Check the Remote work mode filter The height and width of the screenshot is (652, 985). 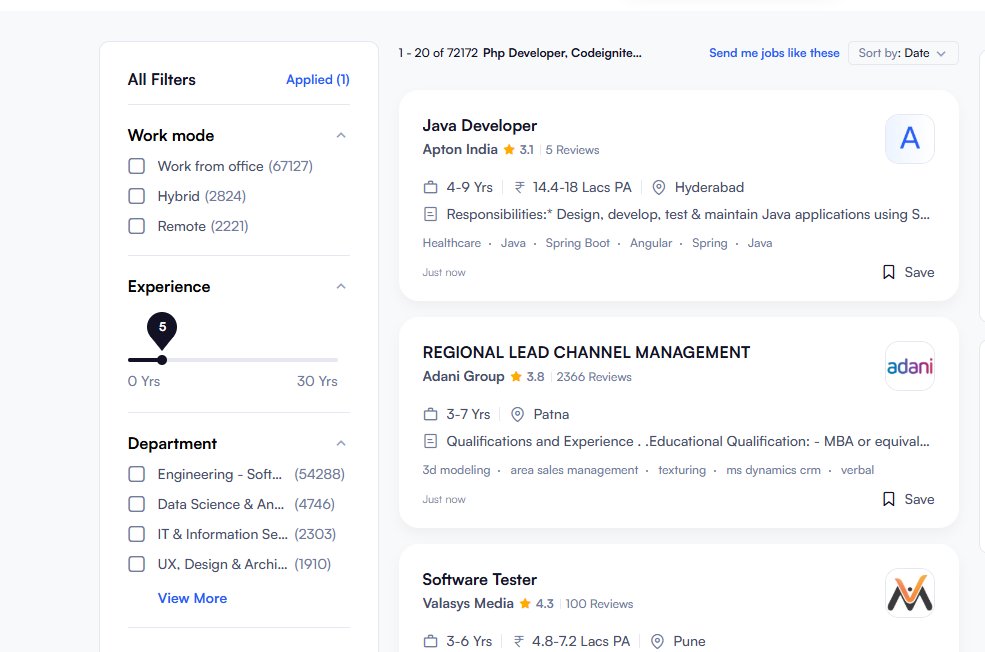pos(136,226)
